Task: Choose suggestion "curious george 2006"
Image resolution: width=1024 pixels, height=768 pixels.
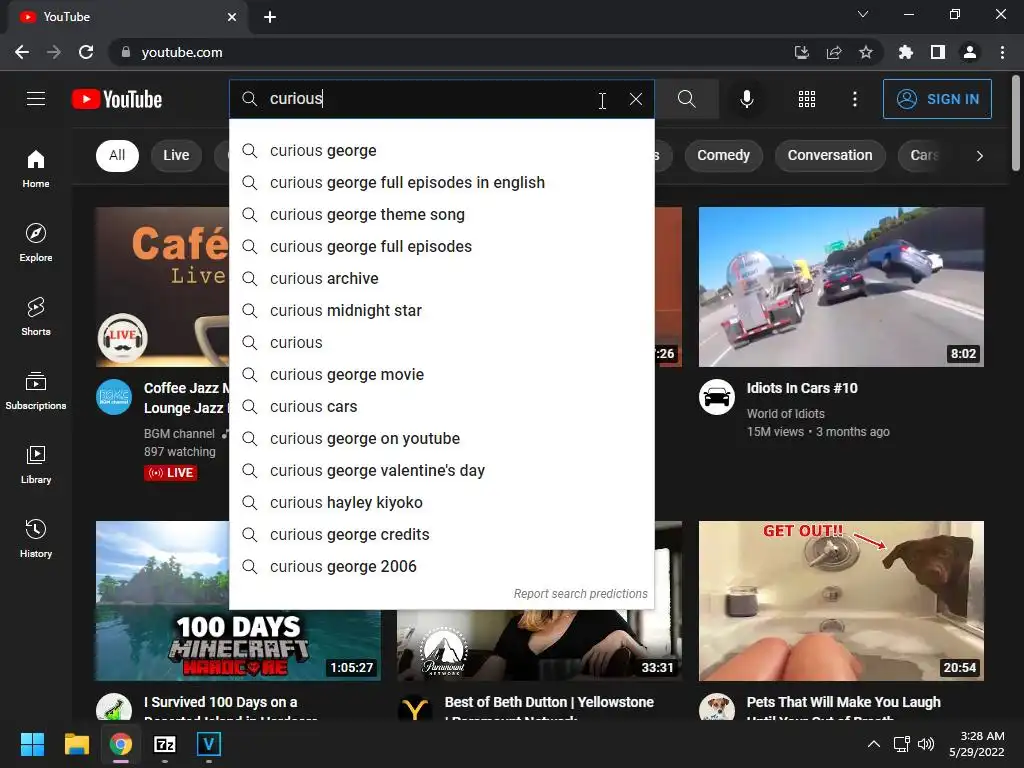Action: pos(442,567)
